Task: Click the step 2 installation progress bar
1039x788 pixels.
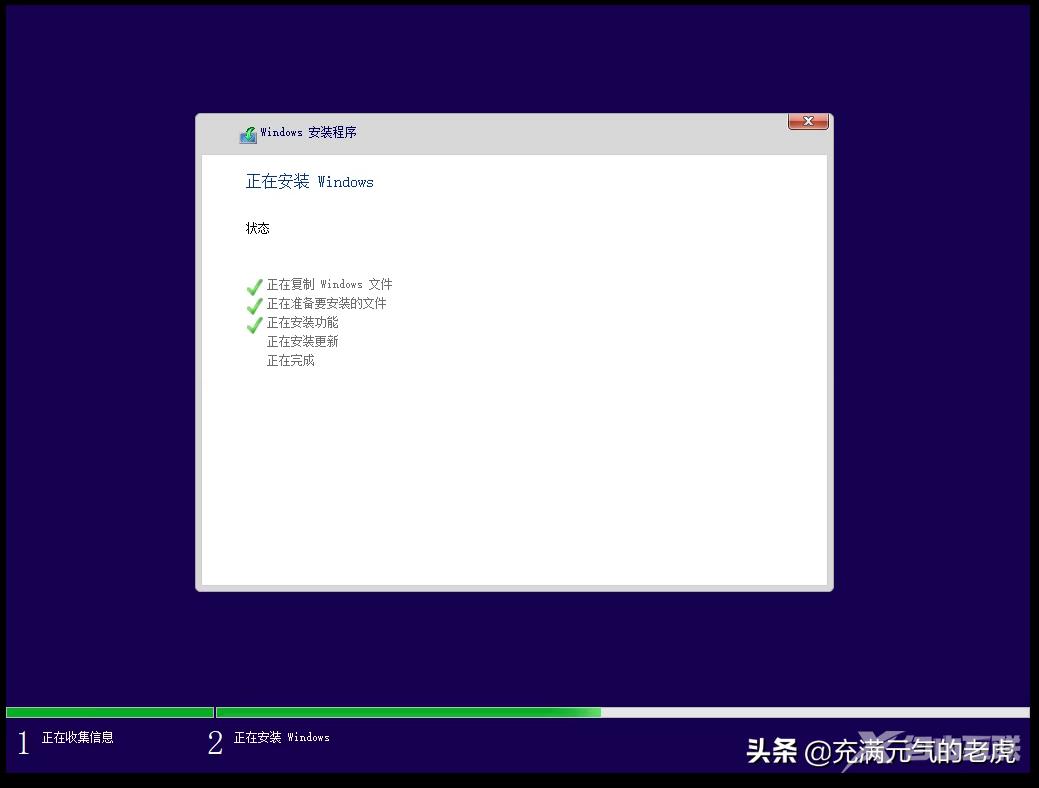Action: tap(623, 712)
